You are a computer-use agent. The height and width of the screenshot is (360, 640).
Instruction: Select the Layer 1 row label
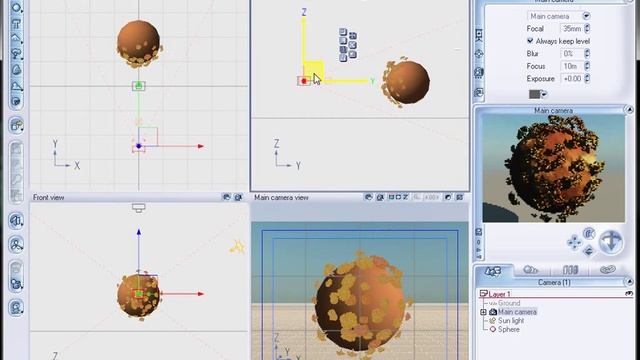pyautogui.click(x=500, y=294)
